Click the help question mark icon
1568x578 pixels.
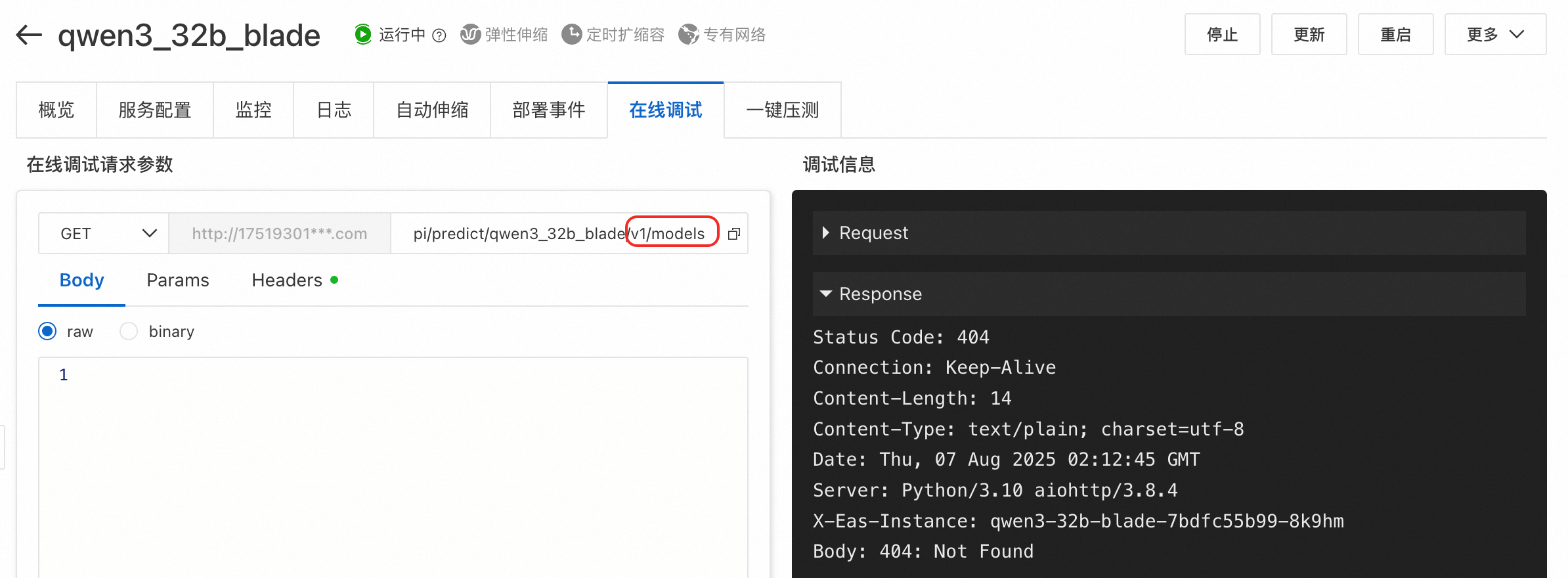pyautogui.click(x=439, y=35)
